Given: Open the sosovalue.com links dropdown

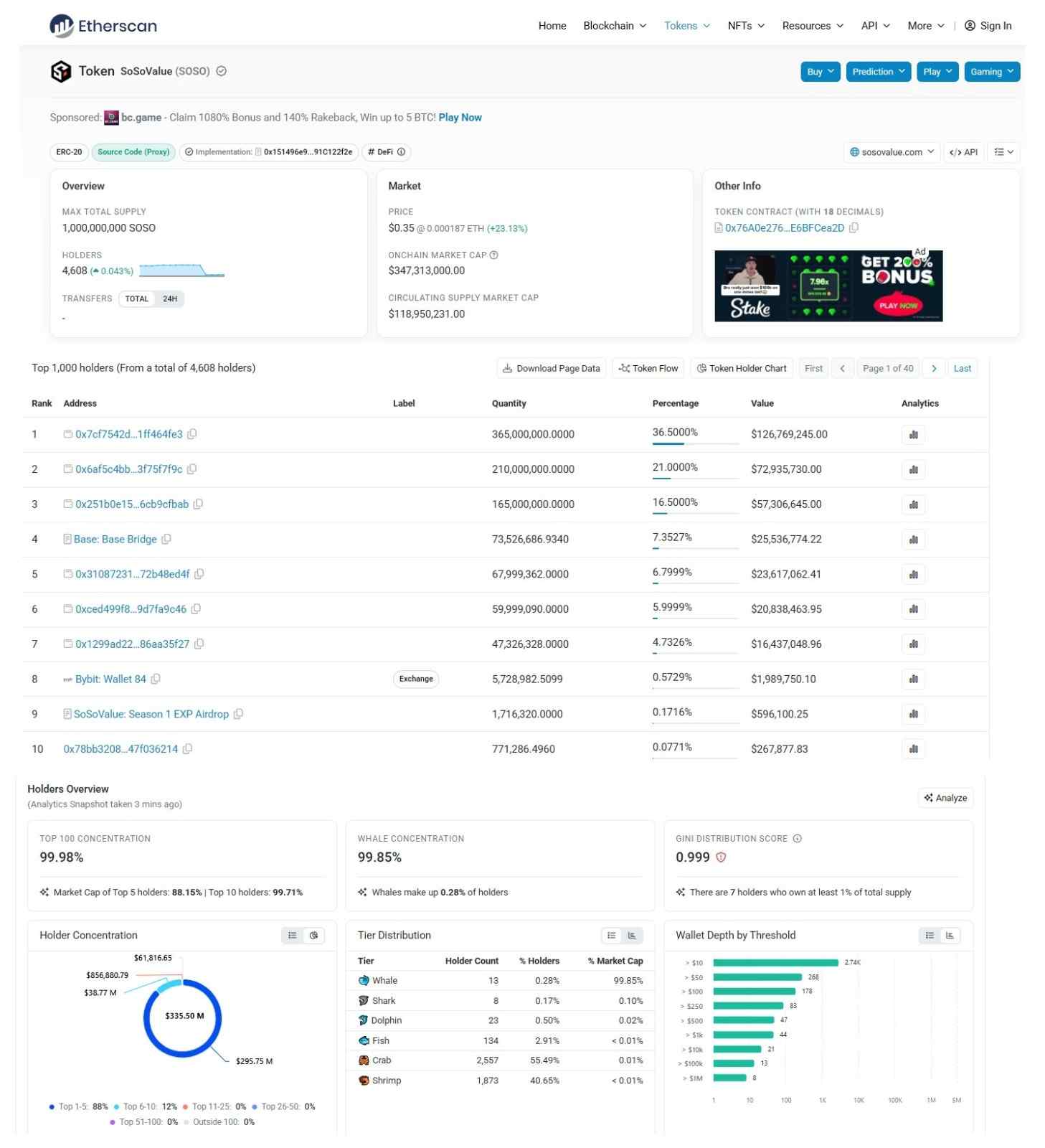Looking at the screenshot, I should pos(892,152).
